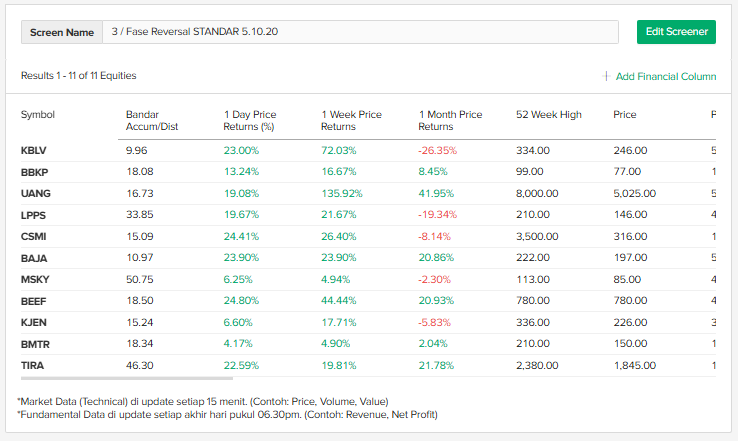Open the KBLV stock symbol
The width and height of the screenshot is (738, 441).
[x=34, y=150]
